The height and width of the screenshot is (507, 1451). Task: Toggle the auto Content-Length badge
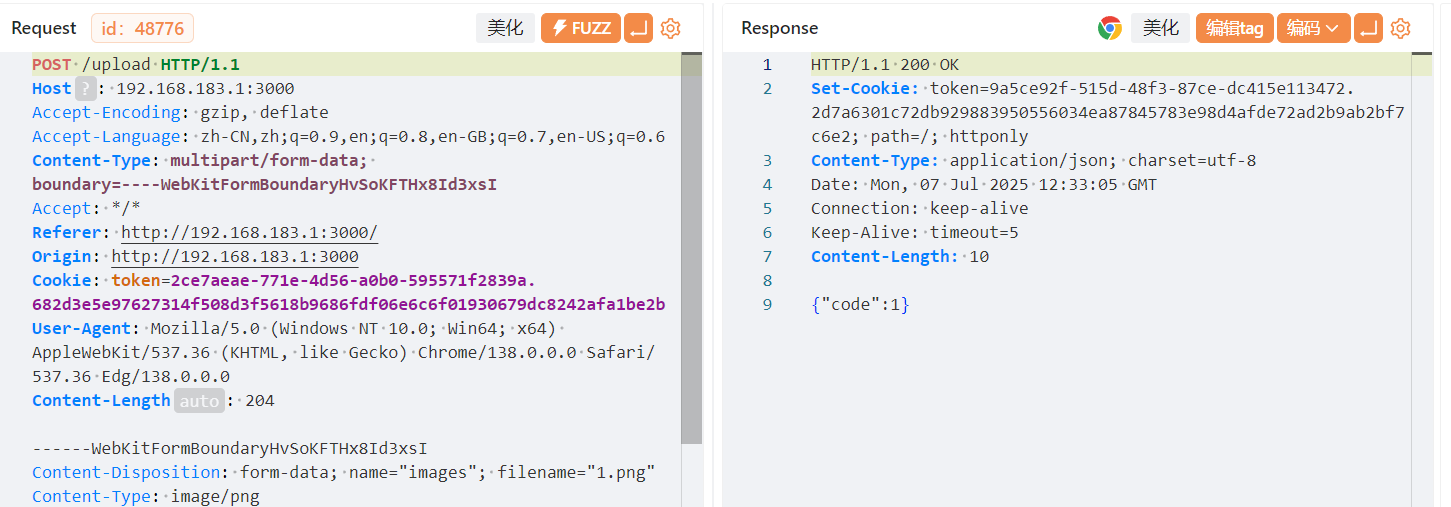198,400
